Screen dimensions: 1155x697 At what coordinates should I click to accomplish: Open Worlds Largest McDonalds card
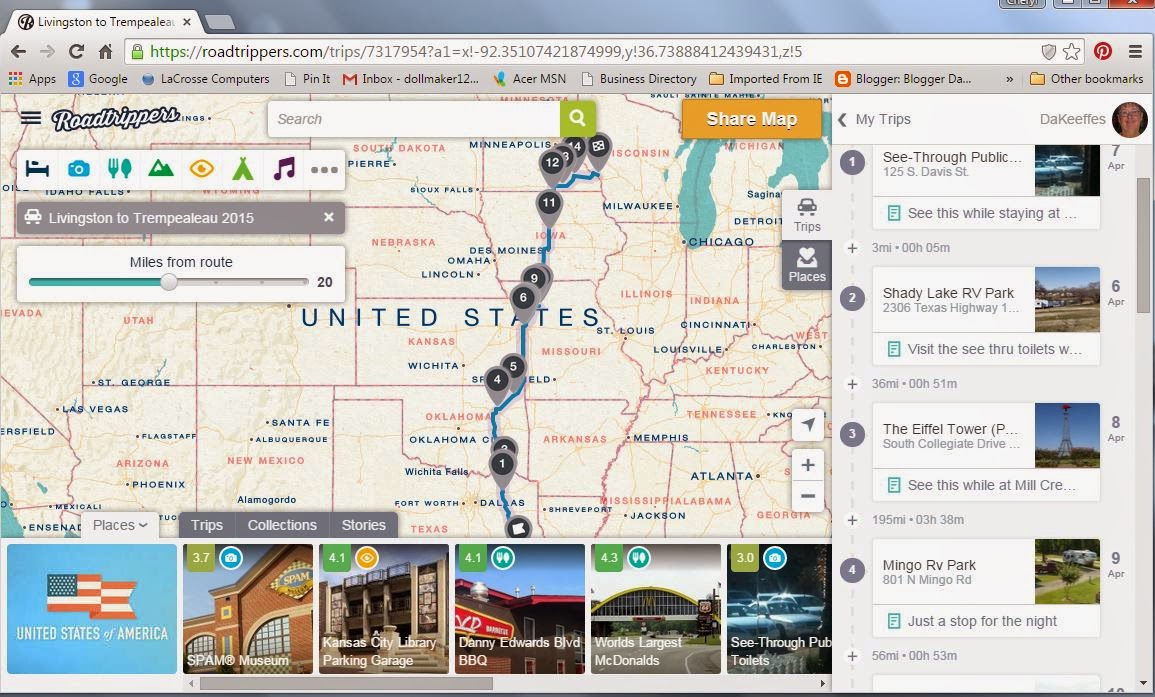[656, 609]
